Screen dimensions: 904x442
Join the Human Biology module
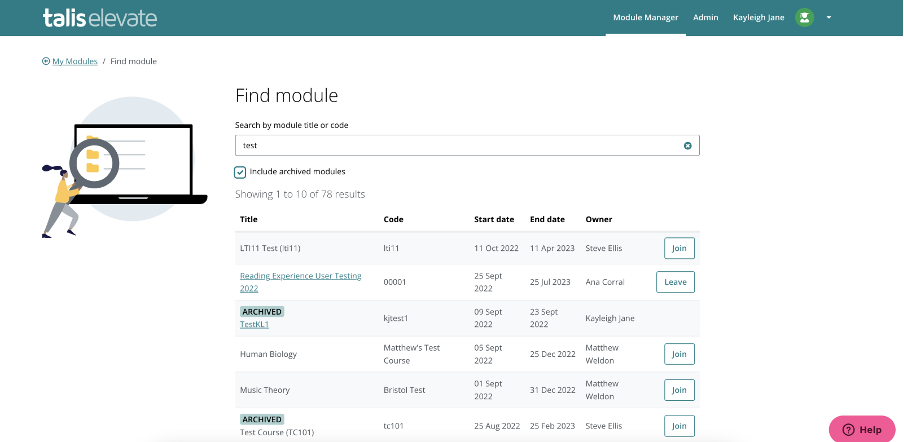click(679, 354)
